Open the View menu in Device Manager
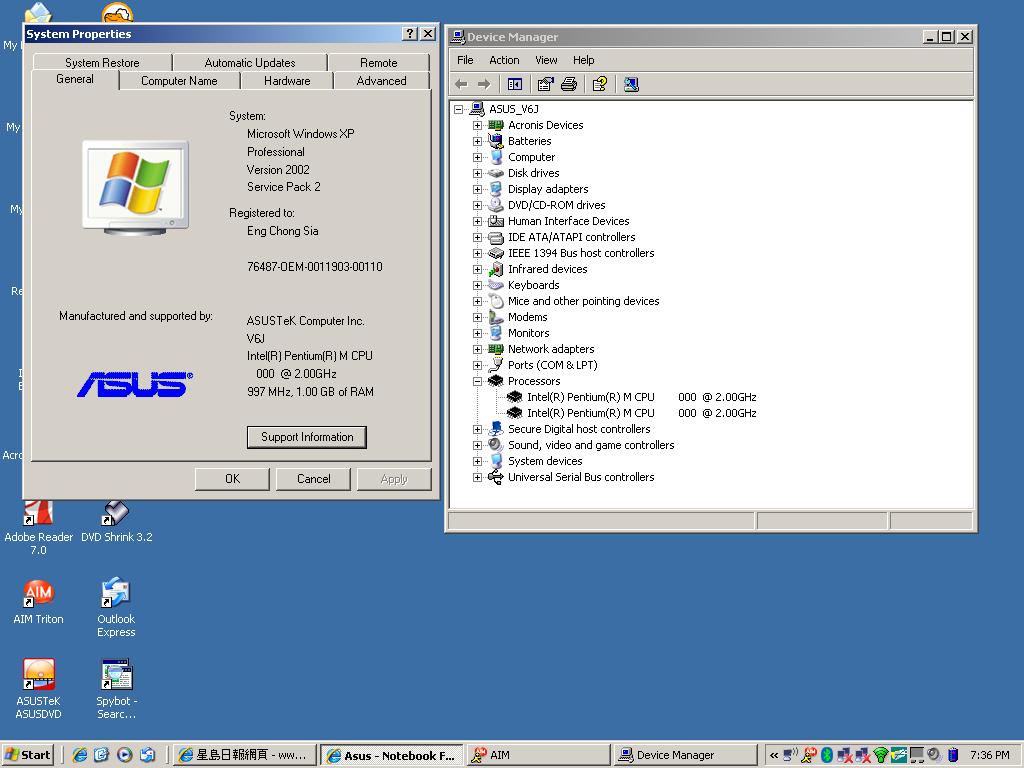 546,60
